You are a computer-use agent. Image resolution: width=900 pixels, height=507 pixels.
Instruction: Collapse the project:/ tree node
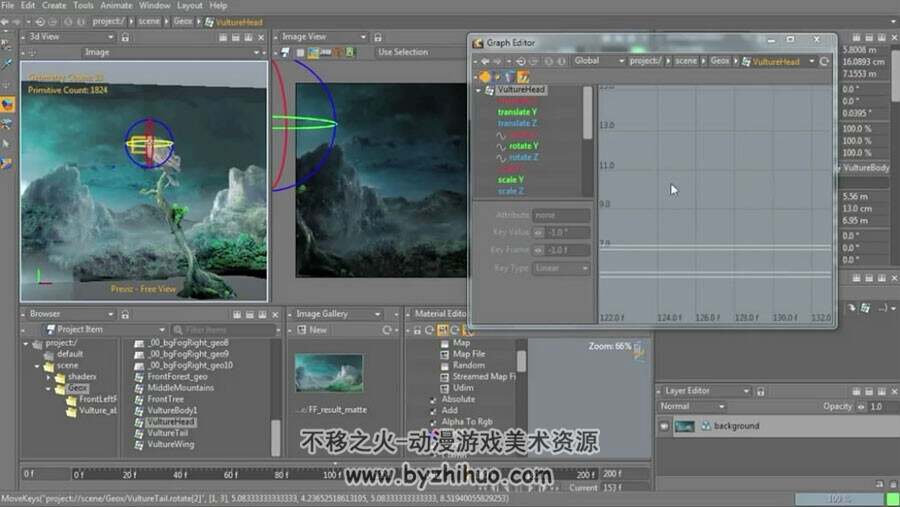(x=26, y=343)
